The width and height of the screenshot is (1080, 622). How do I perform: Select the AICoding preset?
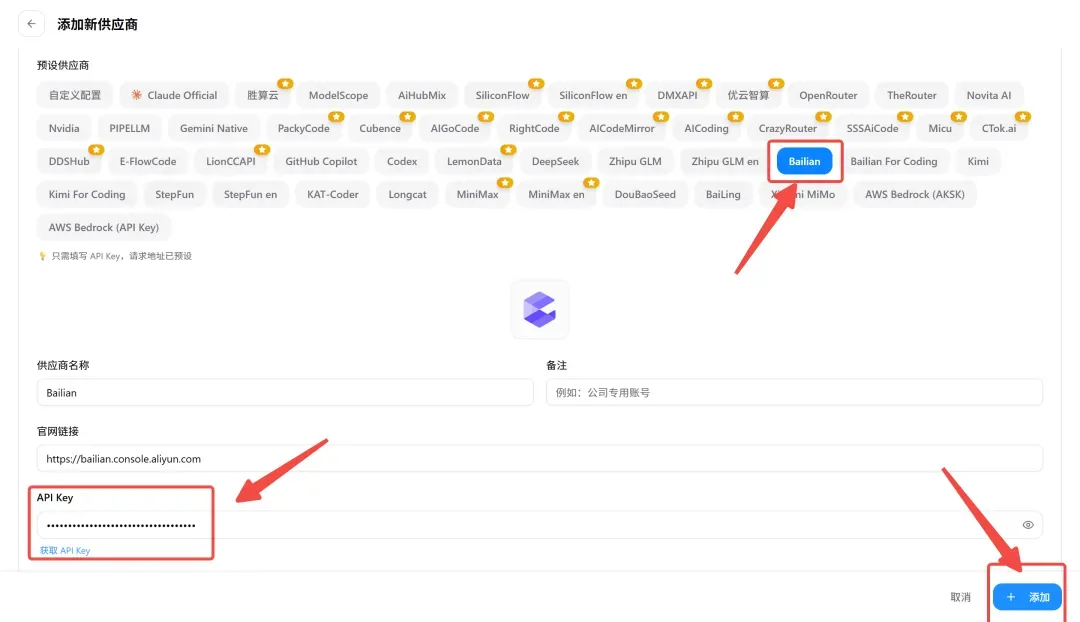[x=706, y=128]
